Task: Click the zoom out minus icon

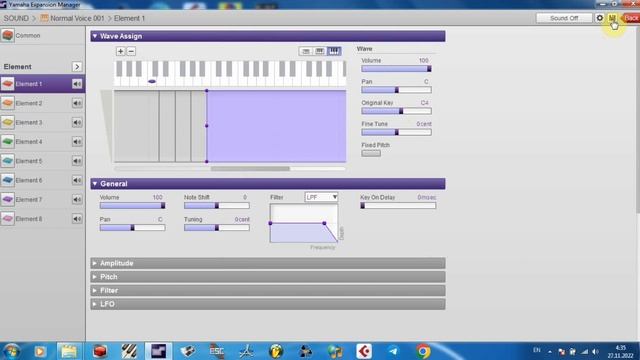Action: [x=131, y=51]
